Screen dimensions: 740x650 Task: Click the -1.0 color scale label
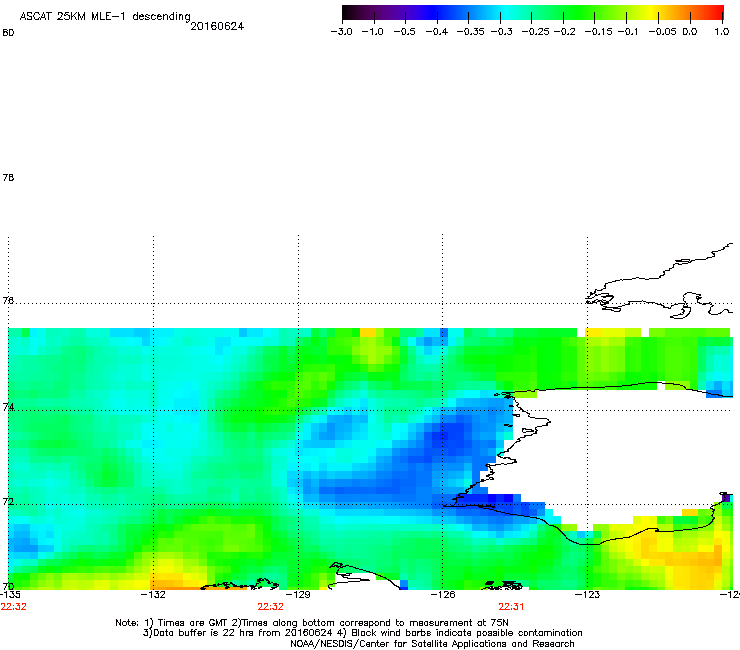pyautogui.click(x=372, y=32)
